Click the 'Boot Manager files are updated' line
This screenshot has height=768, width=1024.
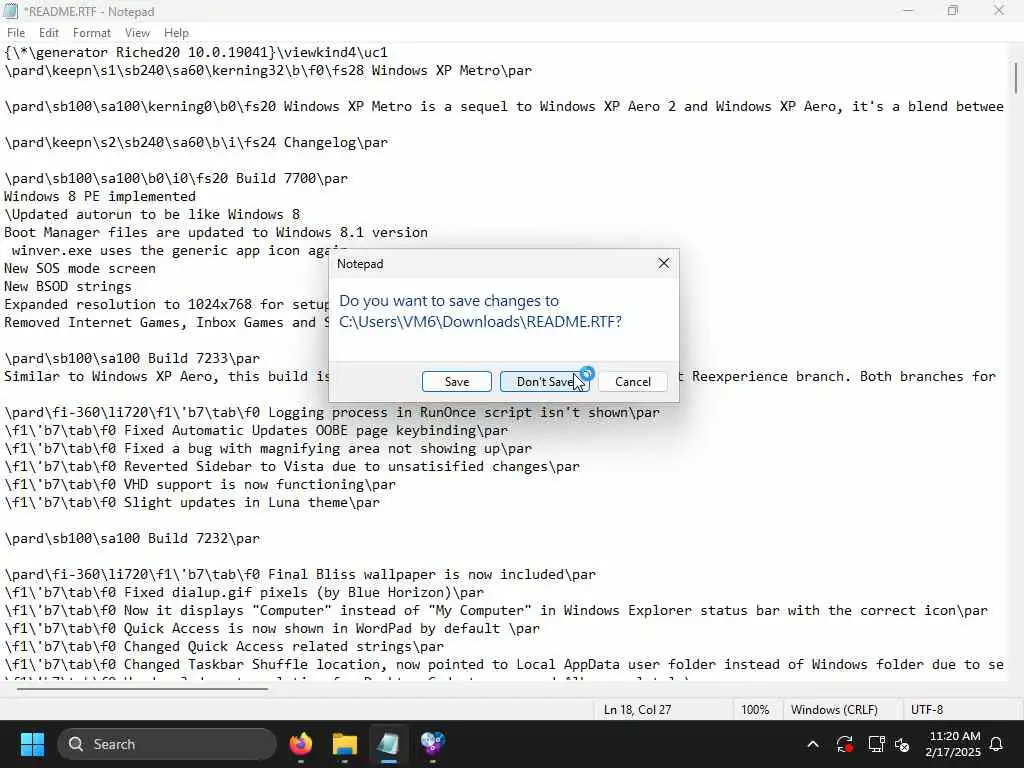pyautogui.click(x=216, y=232)
